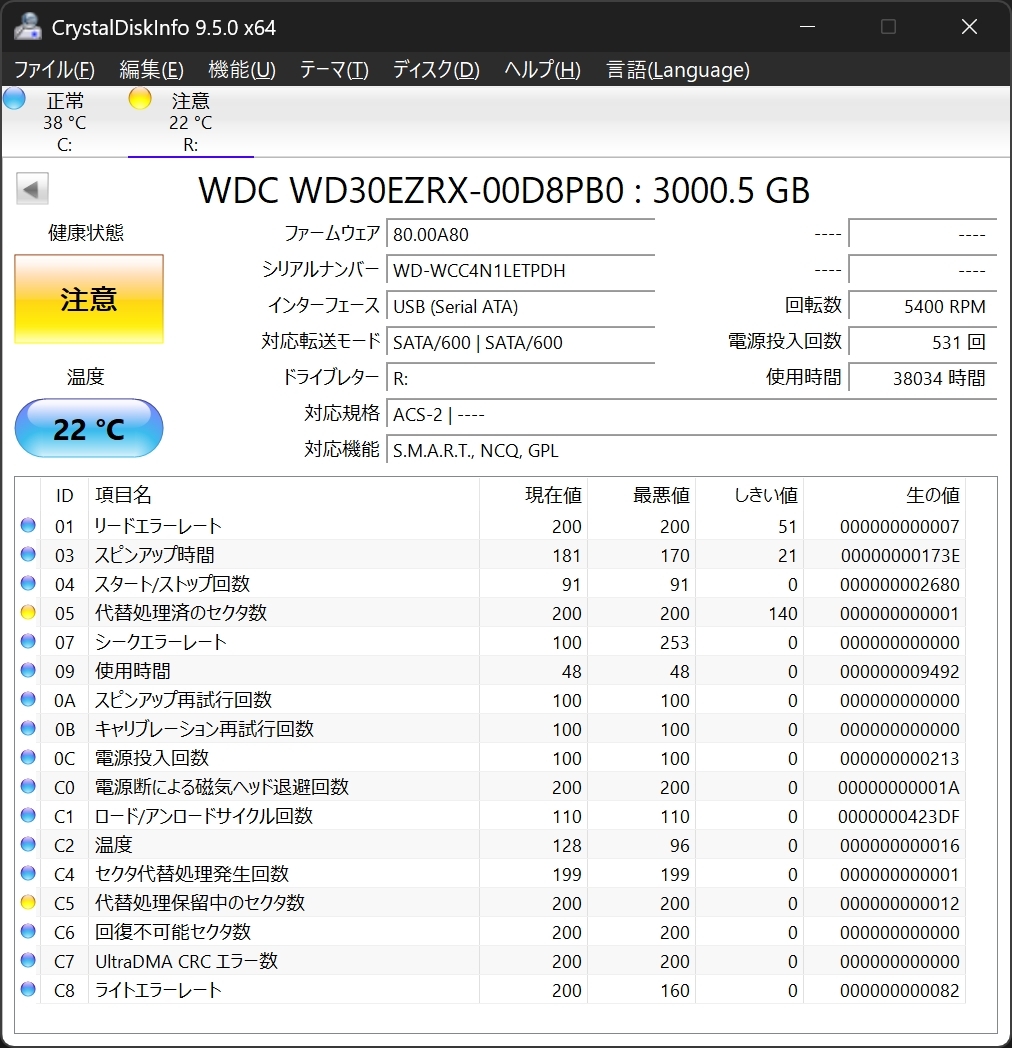
Task: Click status dot for 01 リードエラーレート
Action: pos(28,525)
